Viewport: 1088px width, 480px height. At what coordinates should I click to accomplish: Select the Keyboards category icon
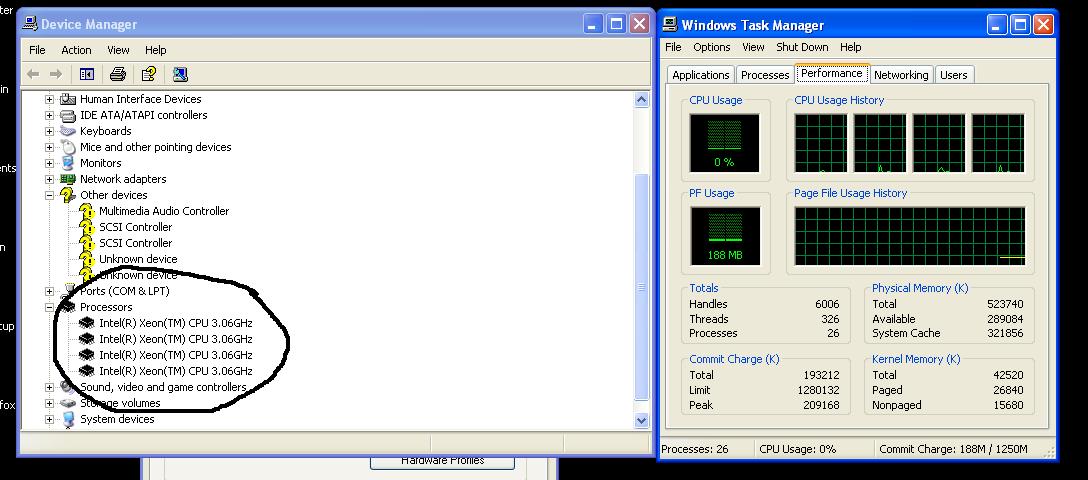(68, 130)
